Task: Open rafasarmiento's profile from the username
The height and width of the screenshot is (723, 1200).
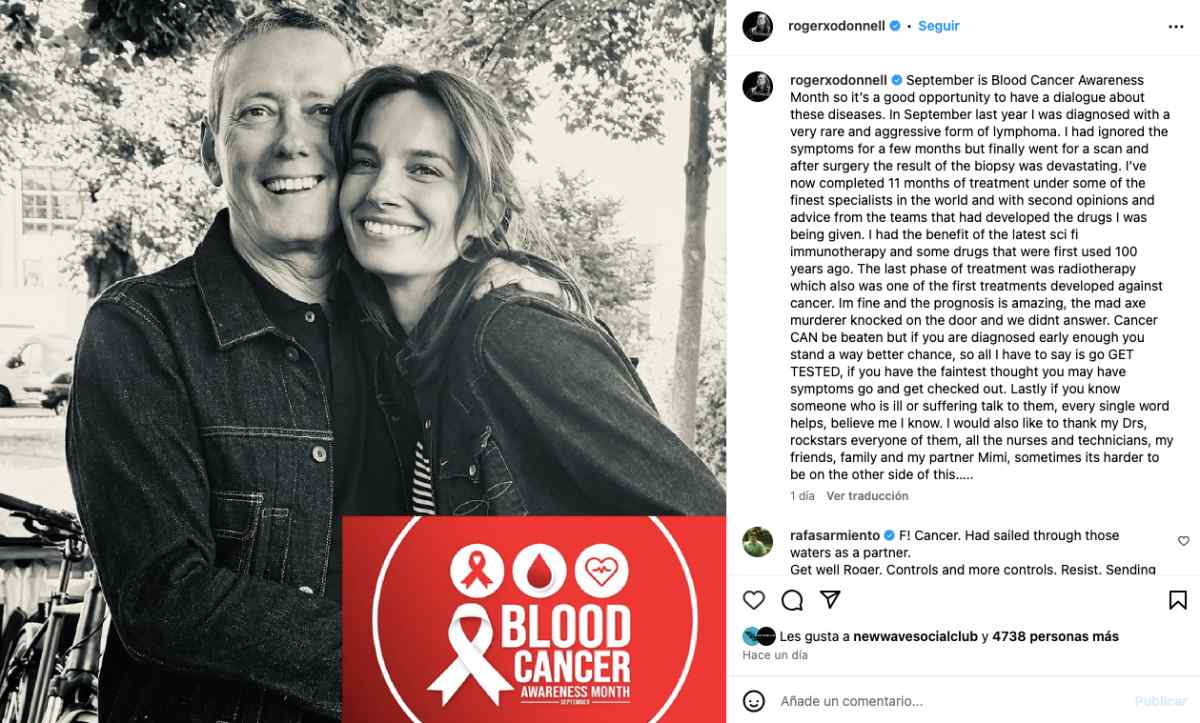Action: click(x=835, y=536)
